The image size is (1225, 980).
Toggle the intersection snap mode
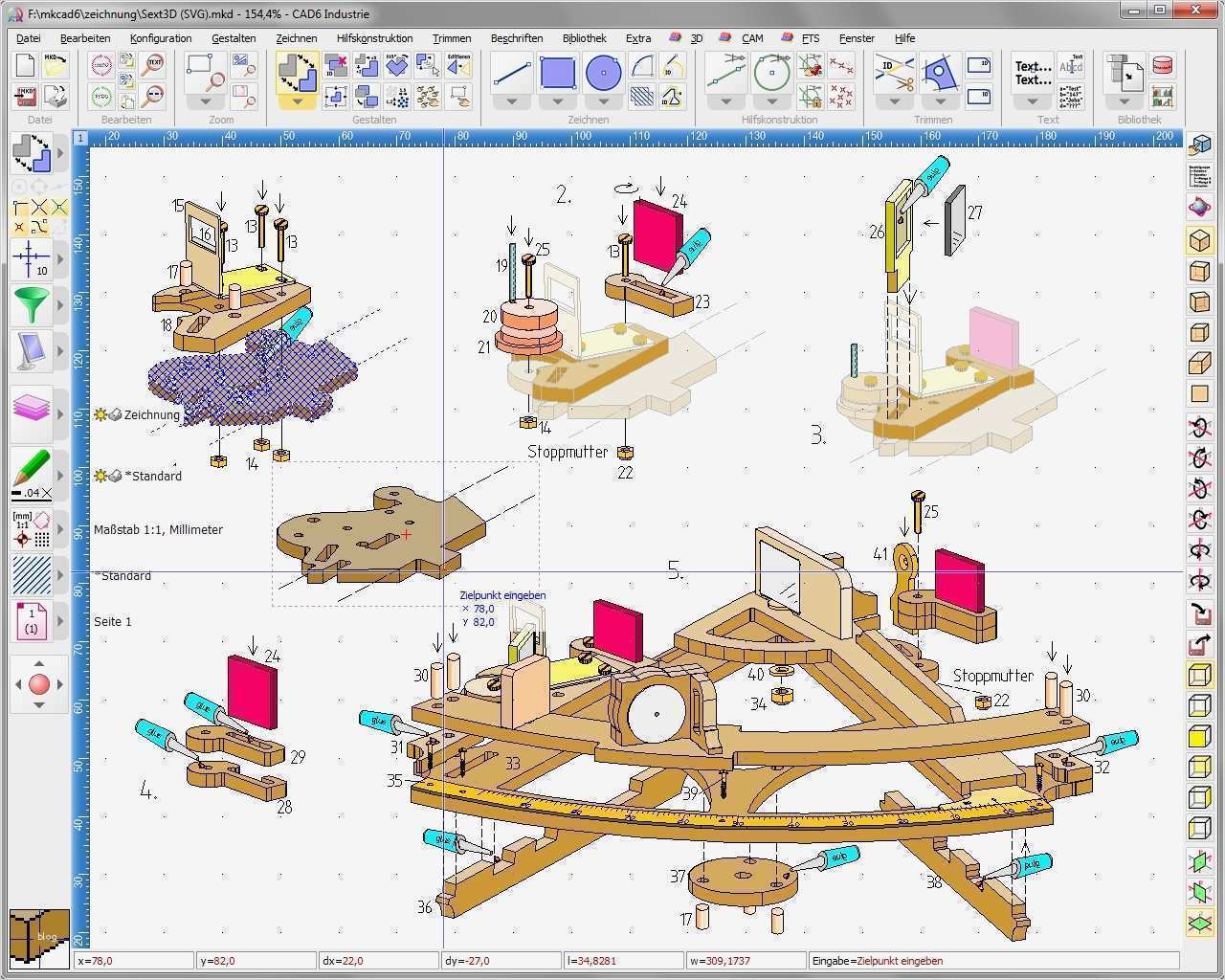pyautogui.click(x=39, y=208)
